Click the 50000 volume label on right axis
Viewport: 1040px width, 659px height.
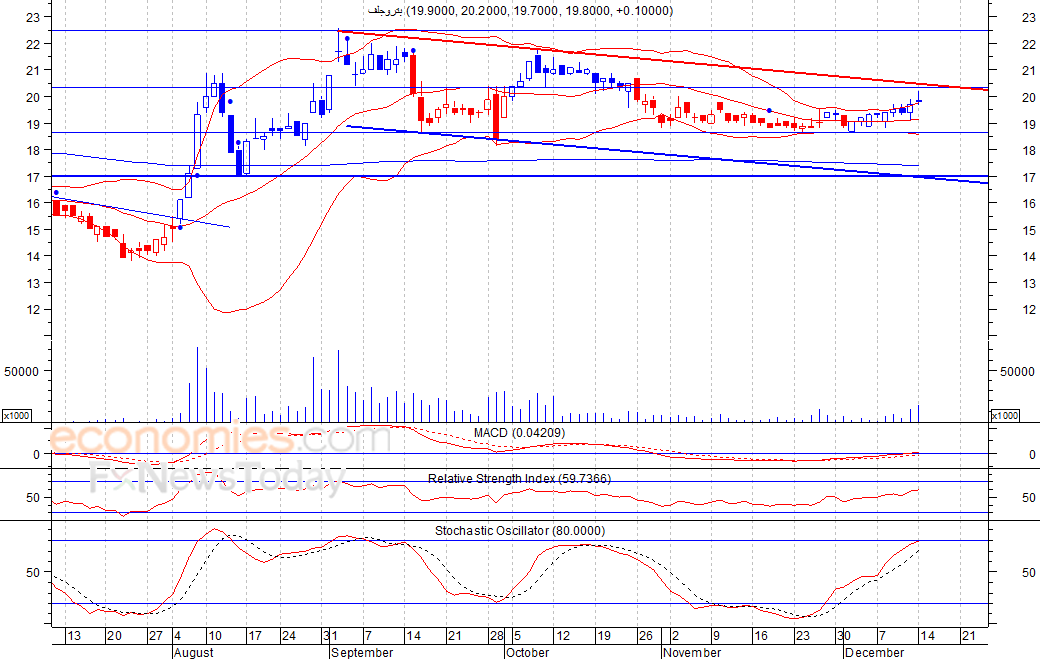pyautogui.click(x=1017, y=372)
